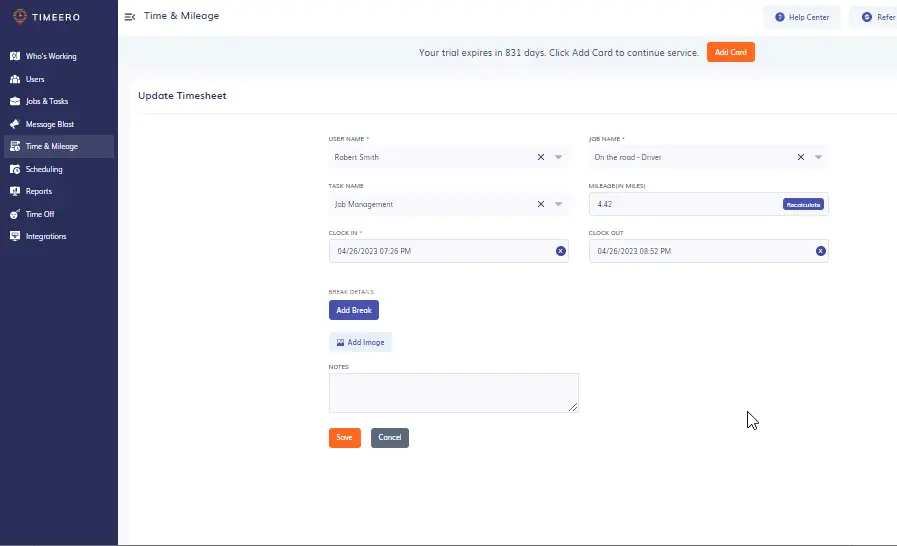The height and width of the screenshot is (546, 897).
Task: Click the Users sidebar icon
Action: tap(15, 79)
